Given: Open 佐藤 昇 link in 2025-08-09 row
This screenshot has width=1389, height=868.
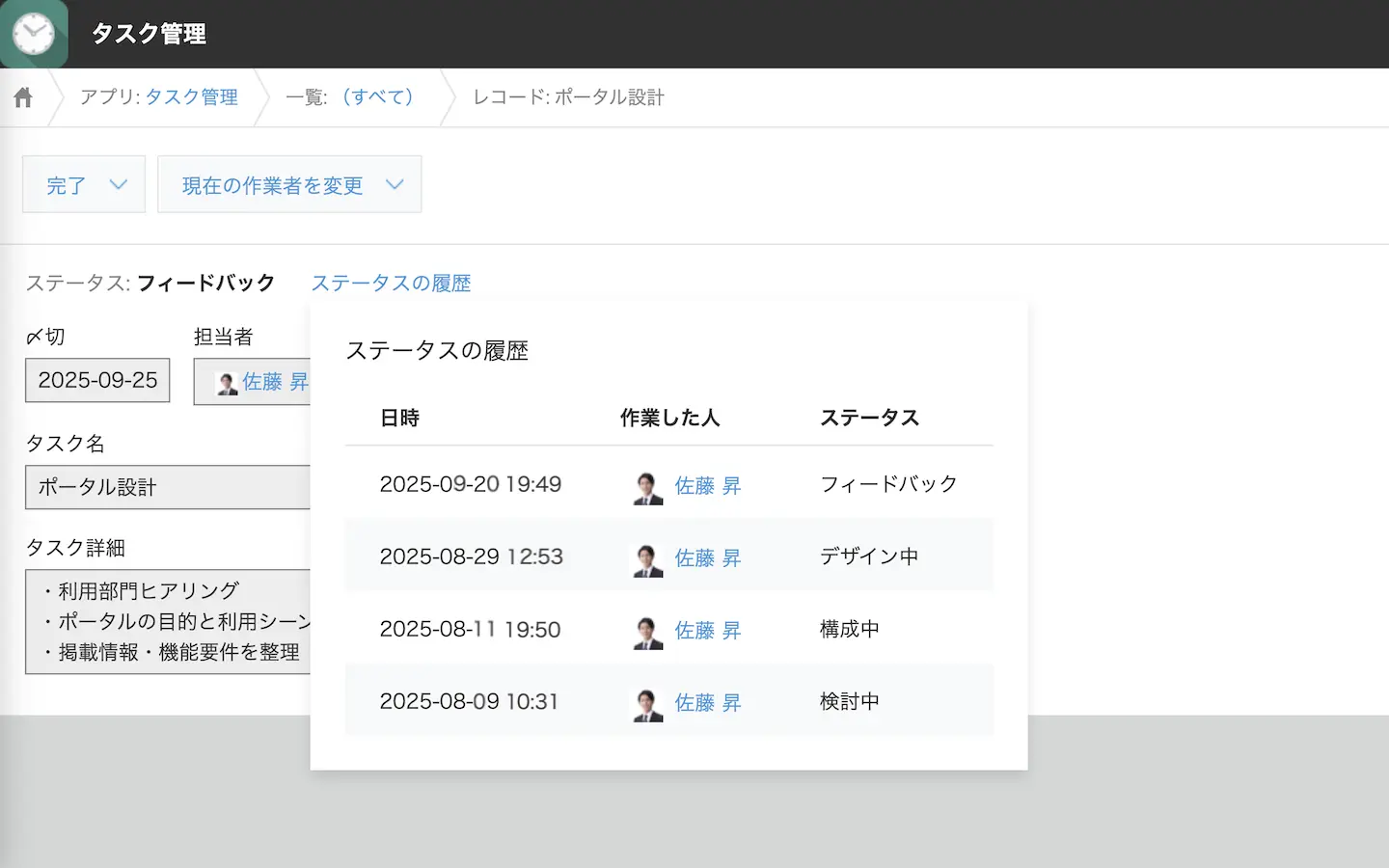Looking at the screenshot, I should 707,703.
